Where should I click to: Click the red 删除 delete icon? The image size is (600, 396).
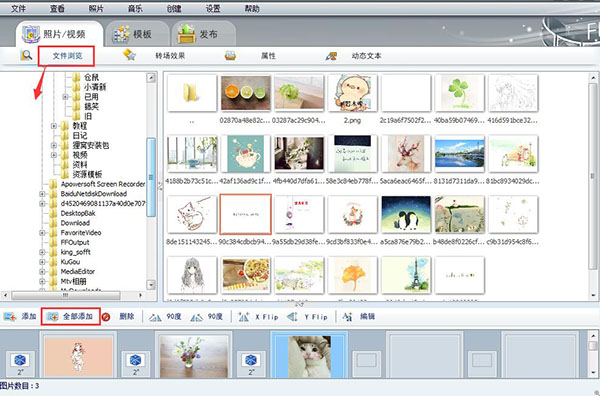tap(106, 317)
